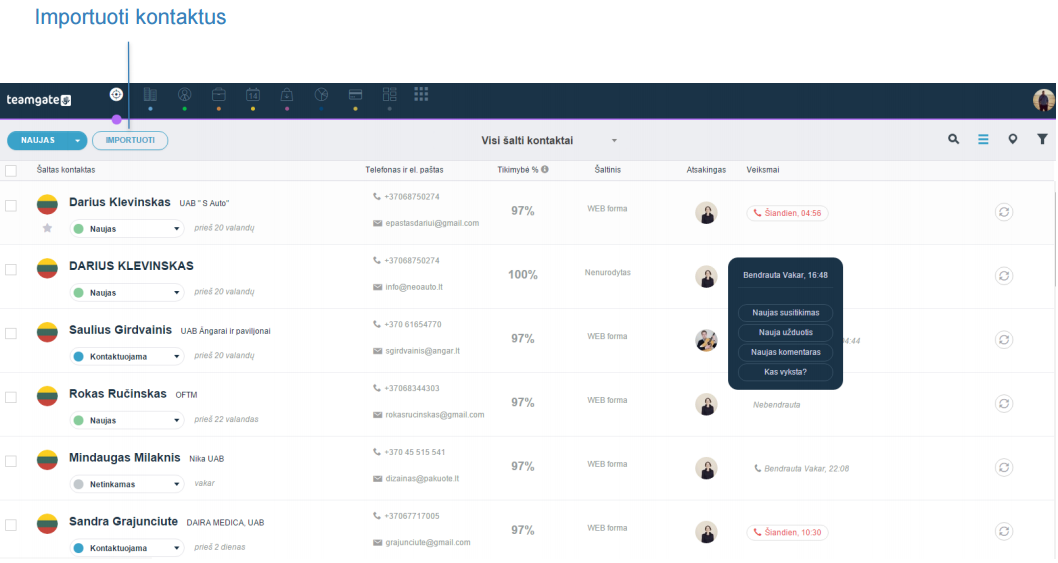Click the IMPORTUOTI button
1058x563 pixels.
130,140
